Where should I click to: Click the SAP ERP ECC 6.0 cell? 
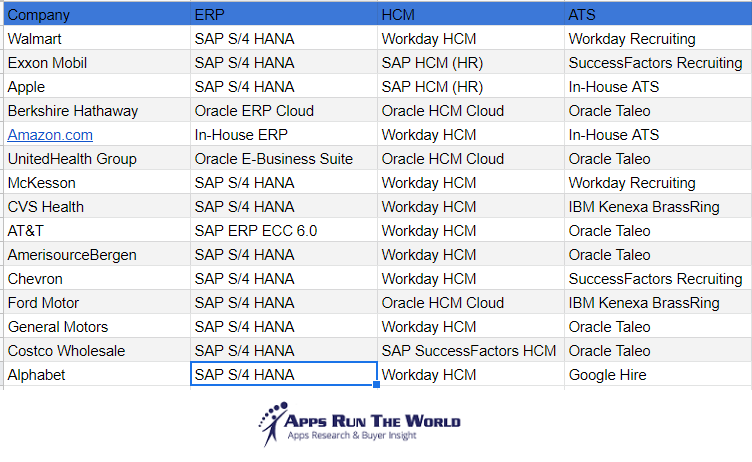click(284, 230)
